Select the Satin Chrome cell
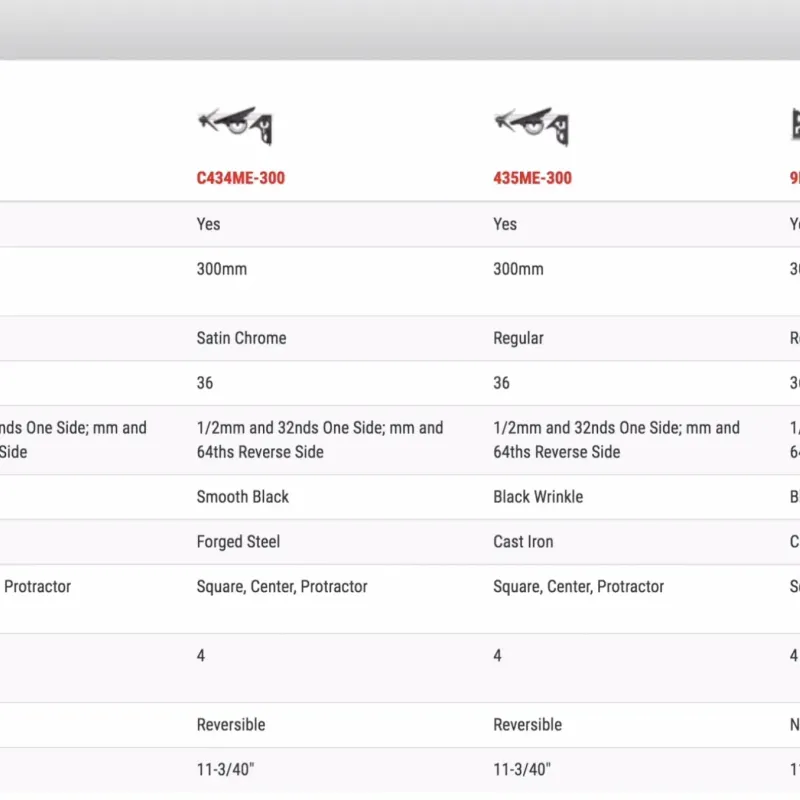Image resolution: width=800 pixels, height=800 pixels. [x=241, y=338]
